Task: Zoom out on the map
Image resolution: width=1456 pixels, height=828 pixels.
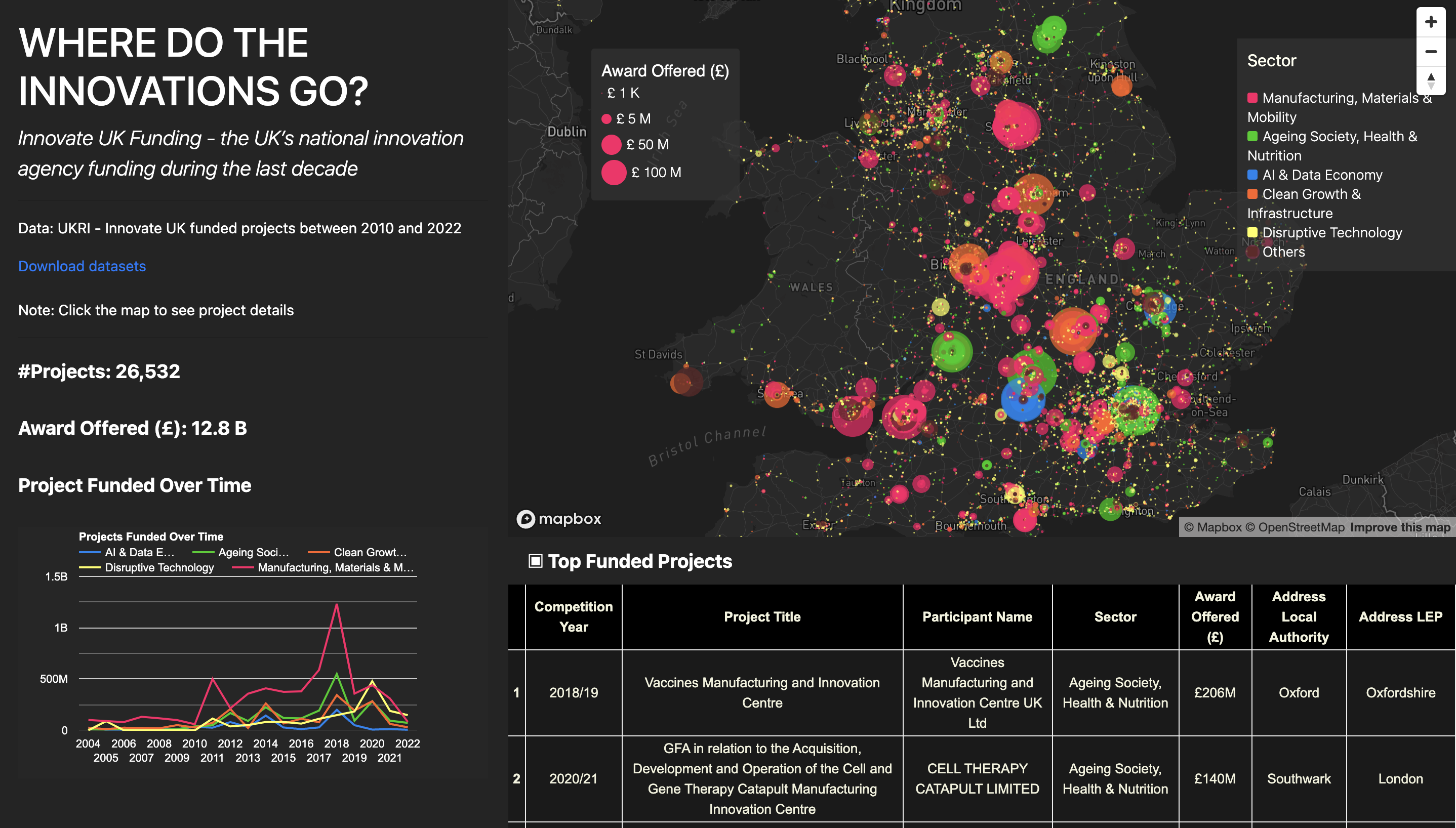Action: (x=1430, y=52)
